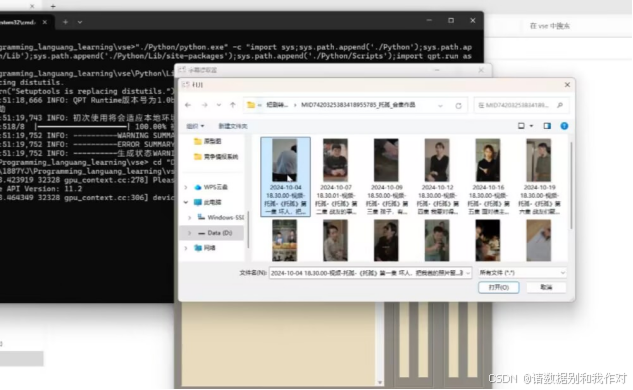Select second-row thumbnail with two people at table
The width and height of the screenshot is (633, 390).
click(285, 241)
